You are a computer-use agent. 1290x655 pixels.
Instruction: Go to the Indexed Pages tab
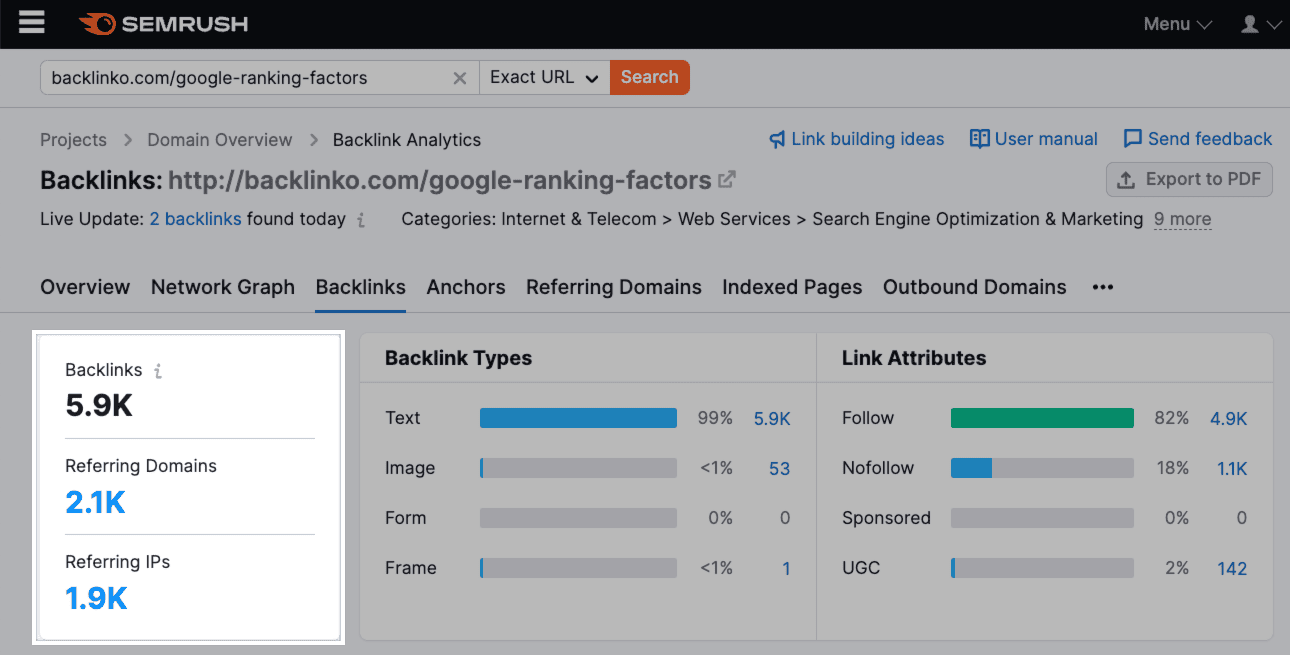coord(792,287)
